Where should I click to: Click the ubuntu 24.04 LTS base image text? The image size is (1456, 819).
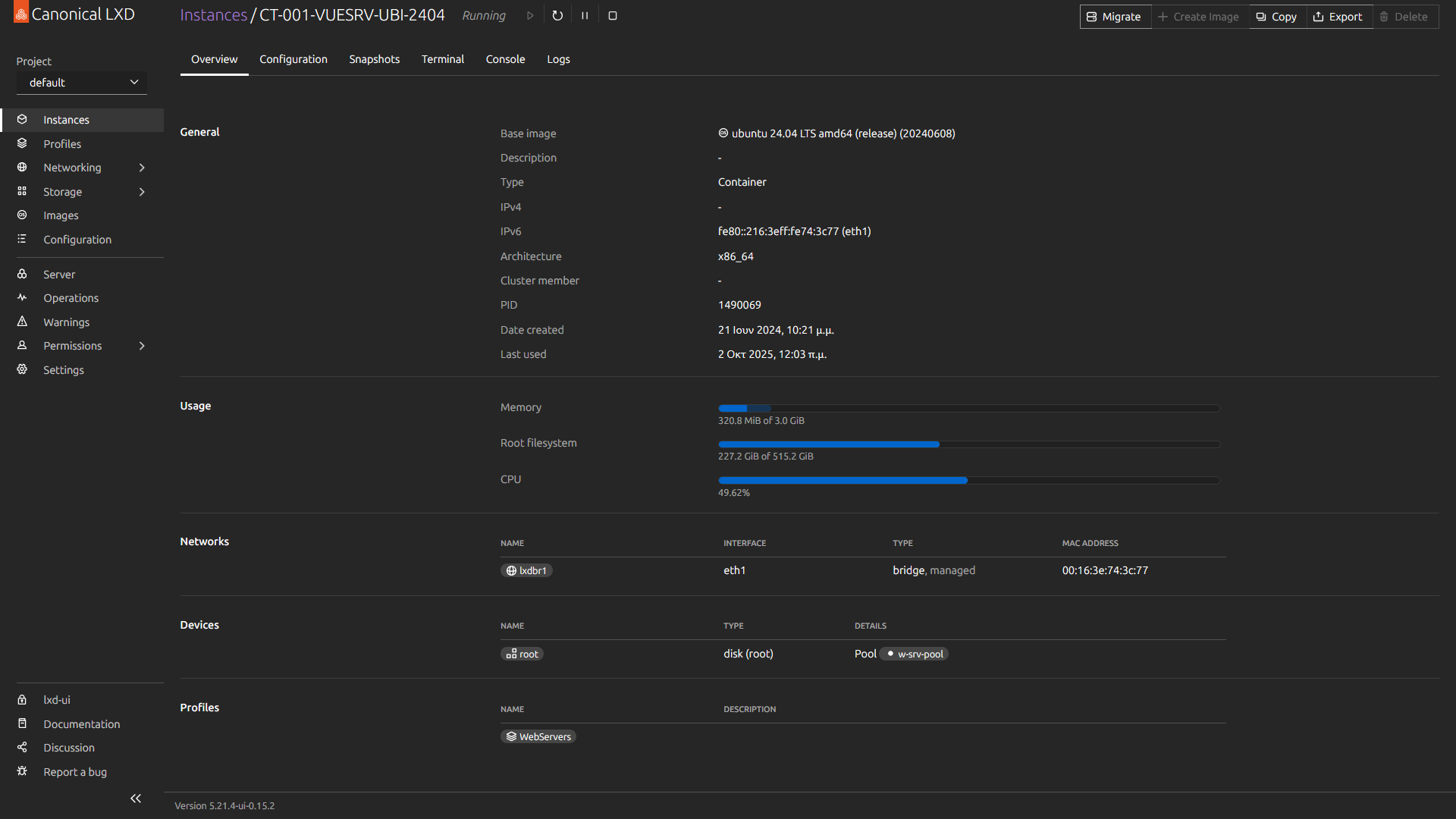843,133
